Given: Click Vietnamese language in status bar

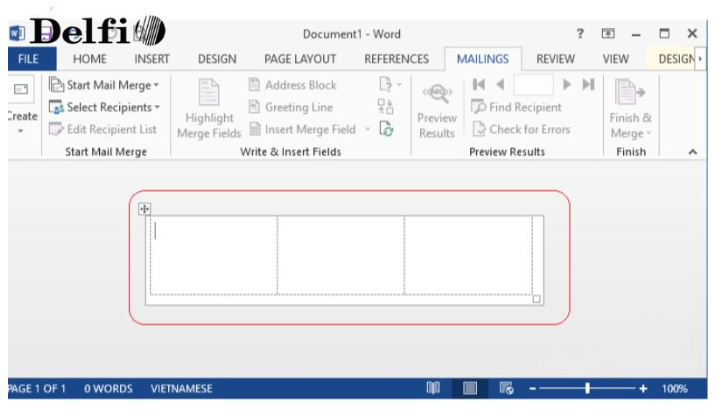Looking at the screenshot, I should (x=181, y=388).
